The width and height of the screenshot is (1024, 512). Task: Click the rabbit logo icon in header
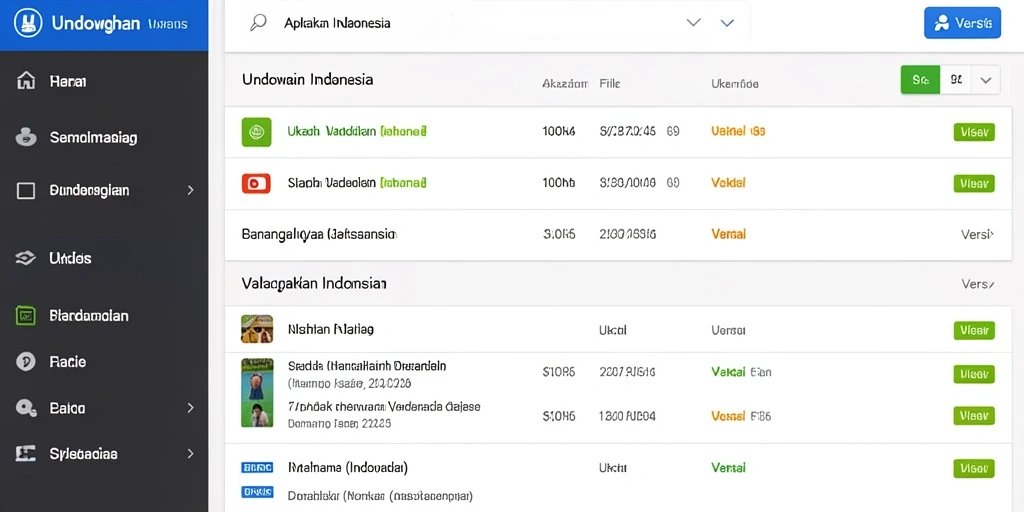pyautogui.click(x=27, y=24)
